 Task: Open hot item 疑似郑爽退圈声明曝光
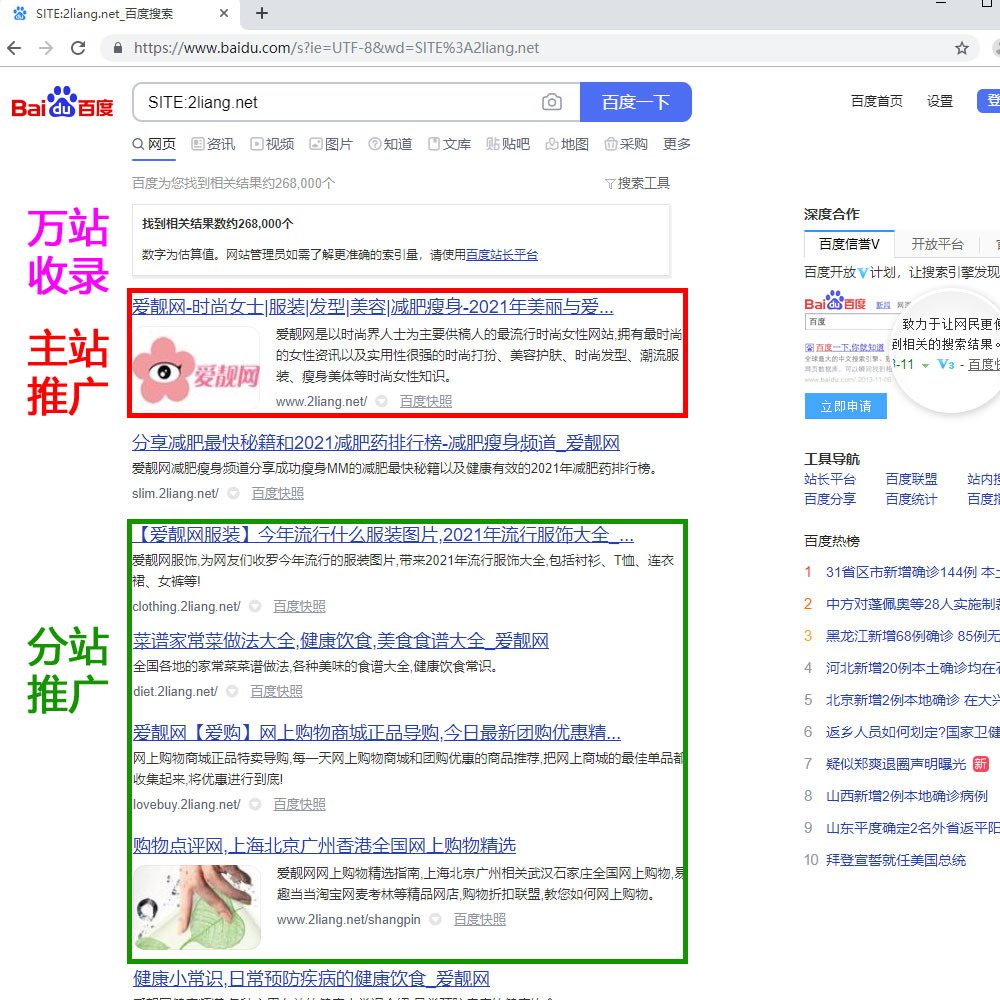click(x=896, y=763)
